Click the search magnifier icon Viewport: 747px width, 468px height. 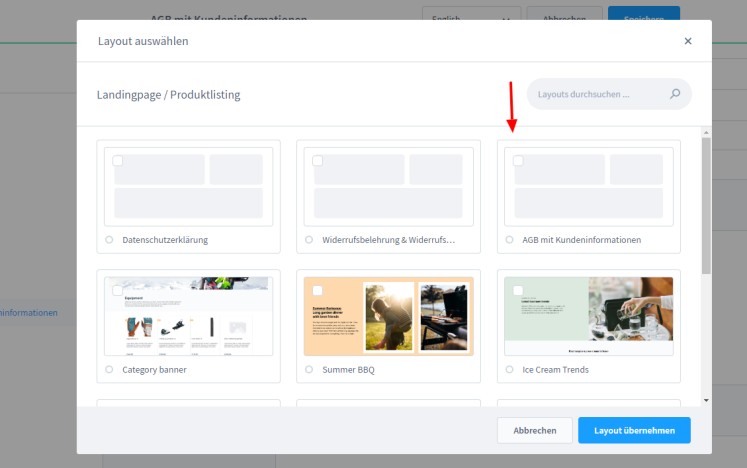tap(675, 95)
